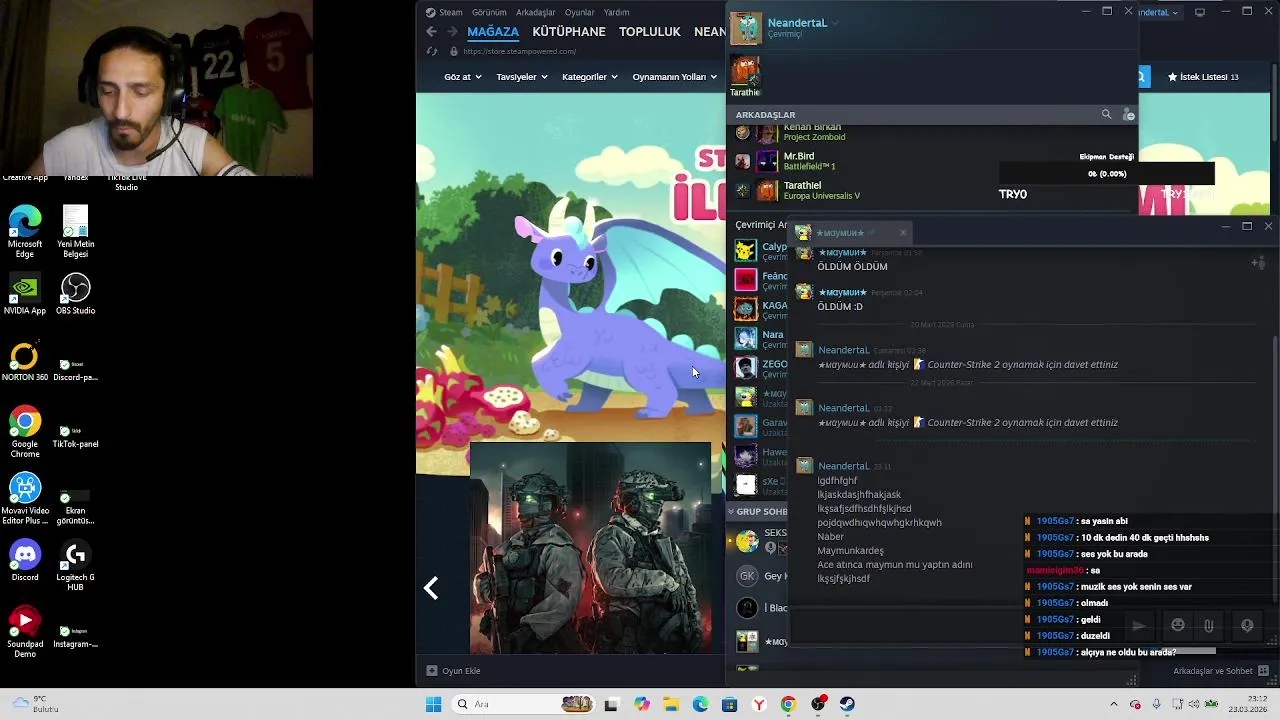Open İstek Listesi wishlist link
This screenshot has height=720, width=1280.
[1203, 77]
